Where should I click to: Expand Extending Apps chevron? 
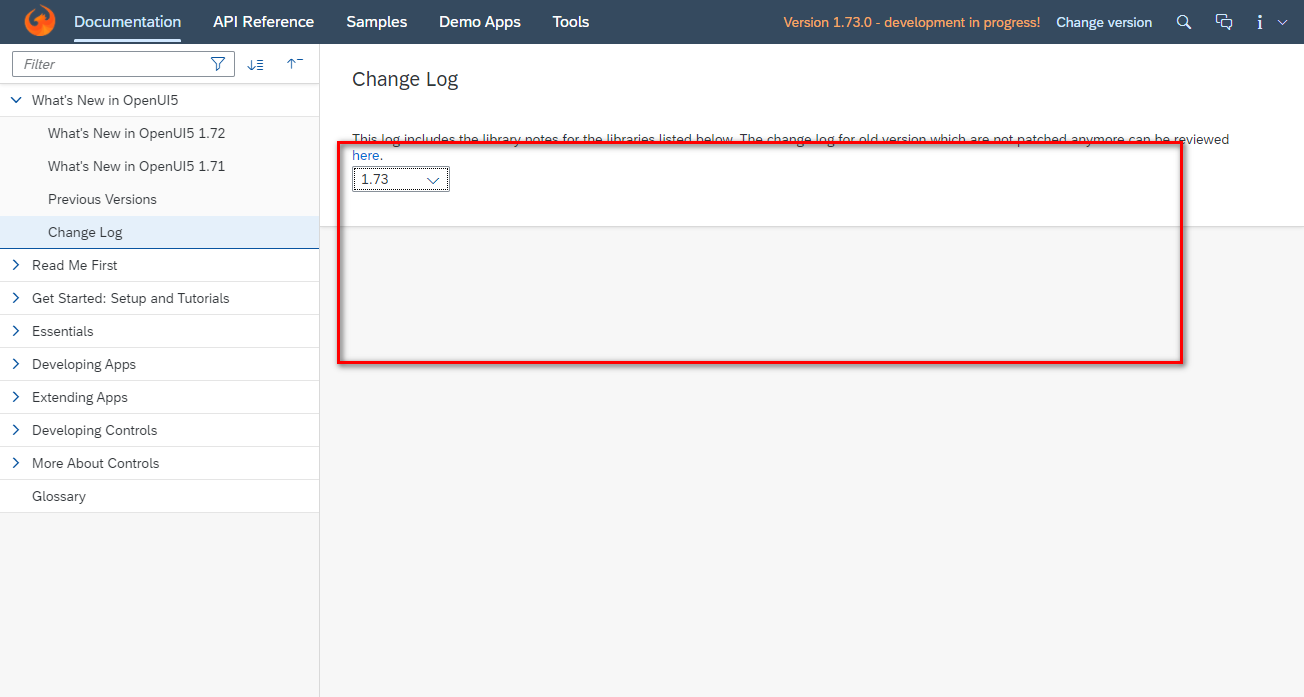click(16, 397)
